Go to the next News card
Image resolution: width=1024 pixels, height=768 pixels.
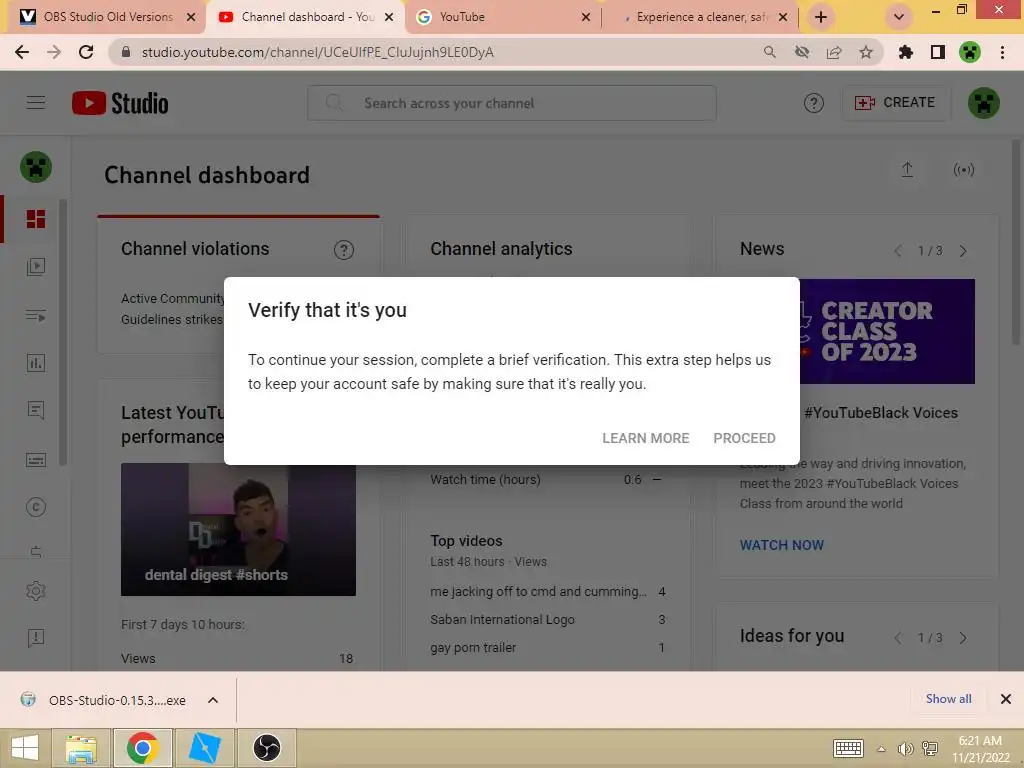(x=963, y=251)
